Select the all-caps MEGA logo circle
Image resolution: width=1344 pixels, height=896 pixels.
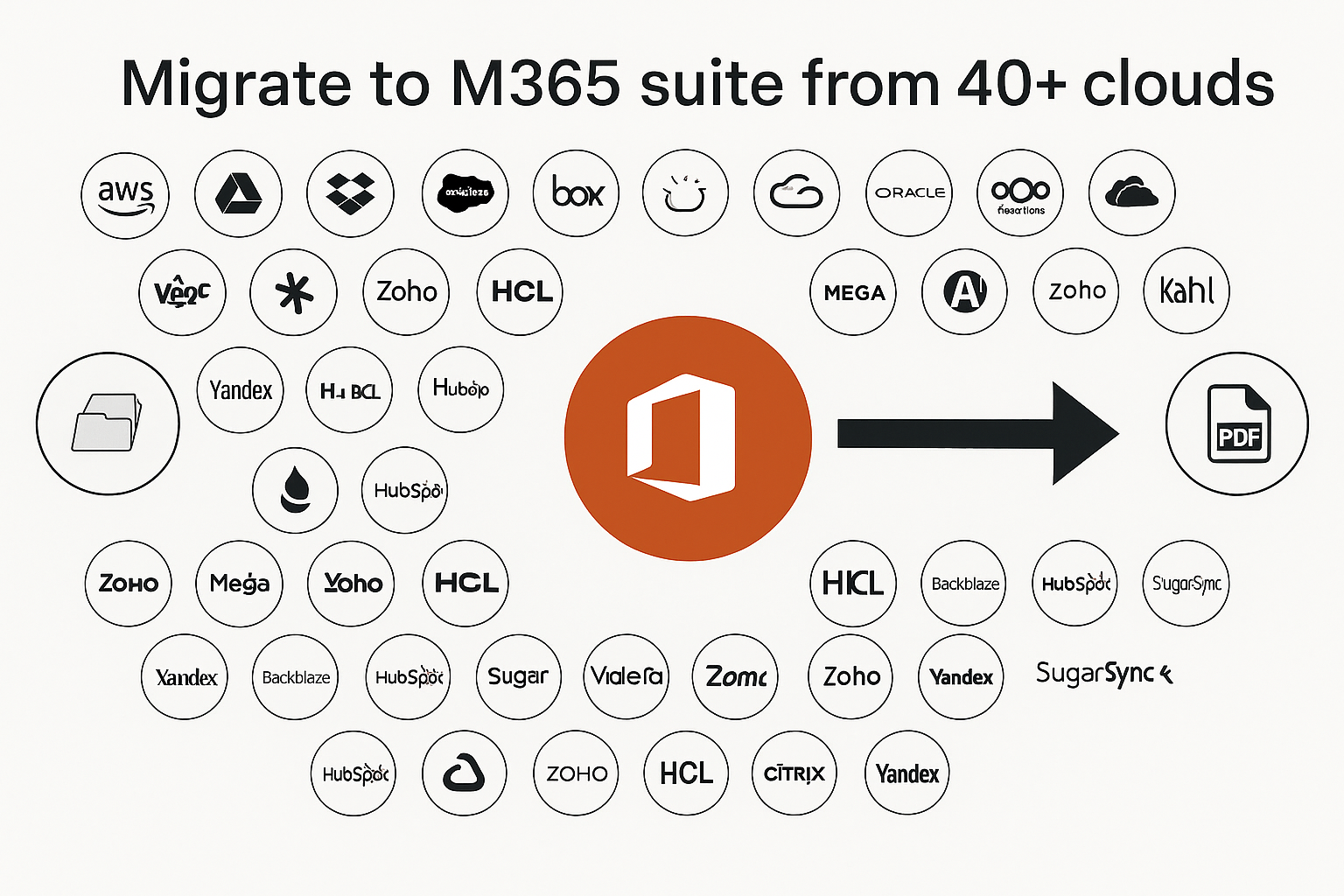click(x=853, y=292)
